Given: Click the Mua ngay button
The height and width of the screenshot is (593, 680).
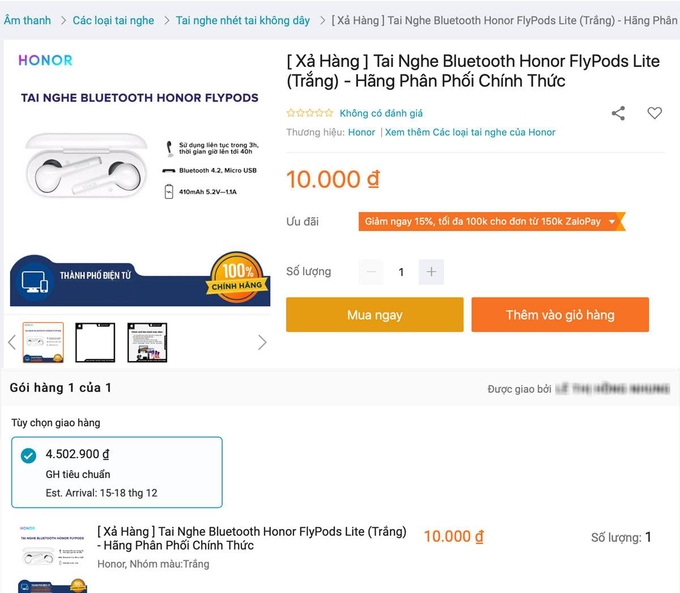Looking at the screenshot, I should point(374,315).
